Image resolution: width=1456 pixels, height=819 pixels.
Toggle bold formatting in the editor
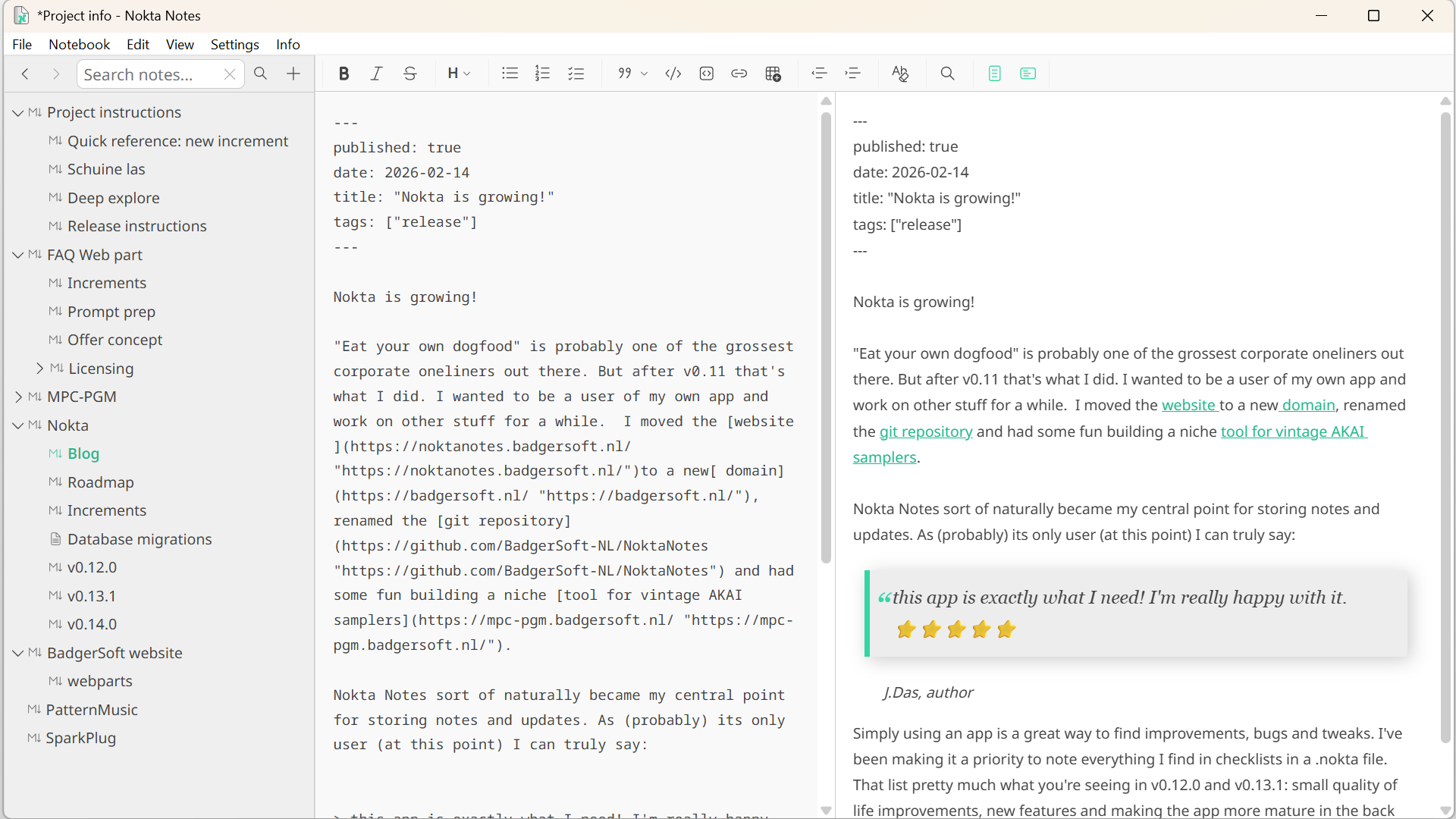click(344, 73)
